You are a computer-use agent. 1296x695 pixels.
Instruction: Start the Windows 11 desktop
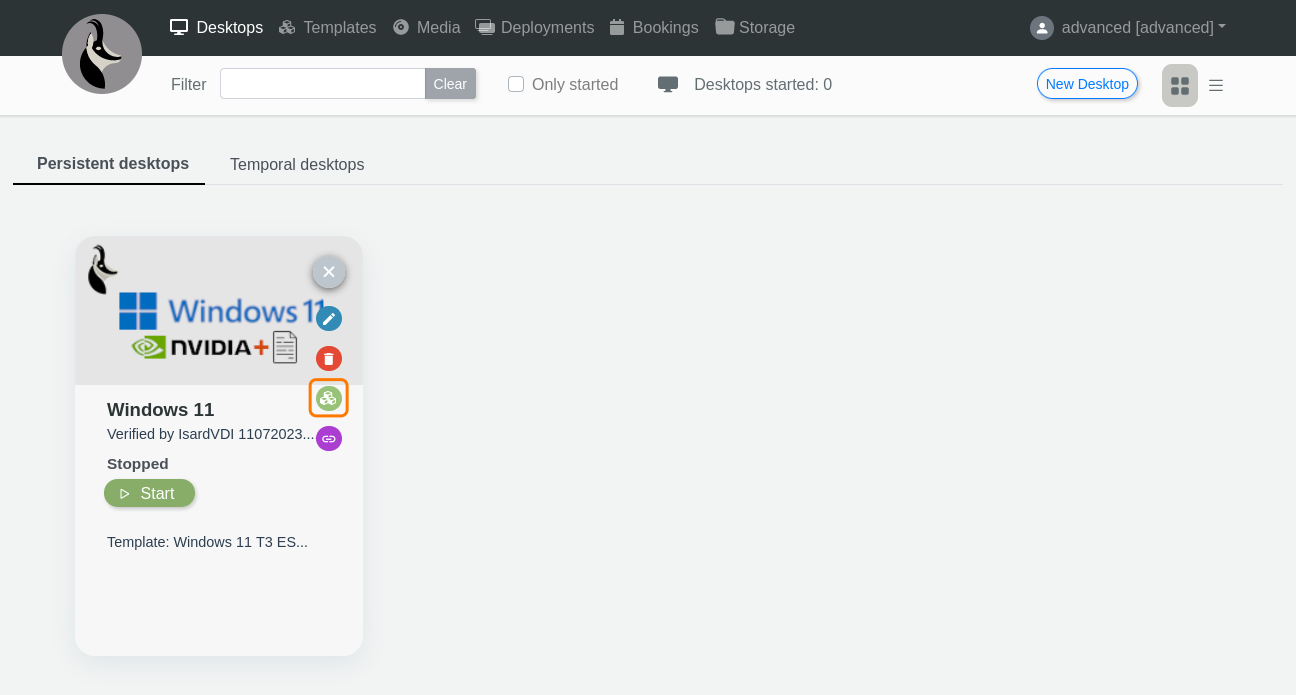click(x=149, y=493)
